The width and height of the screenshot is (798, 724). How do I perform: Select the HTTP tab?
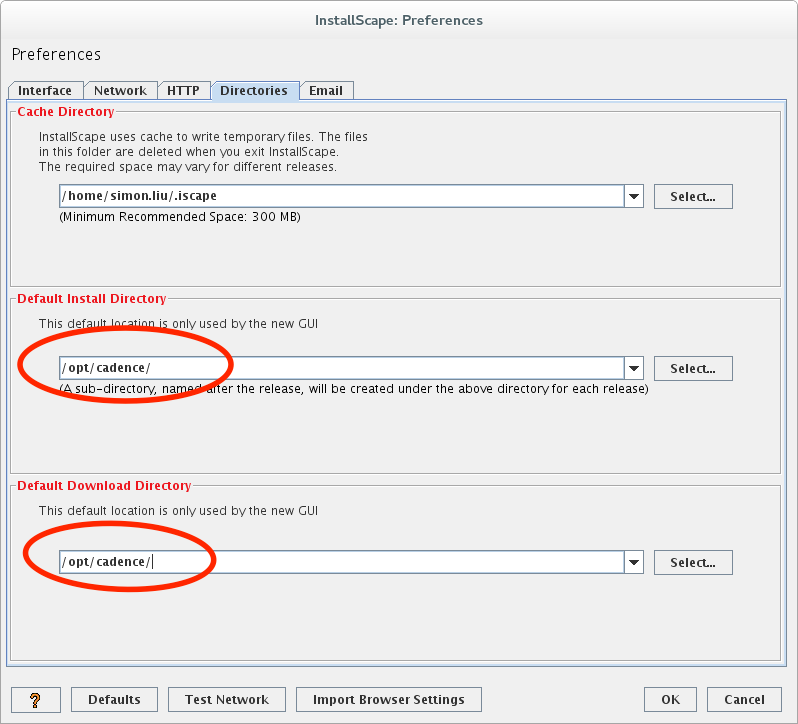coord(183,91)
